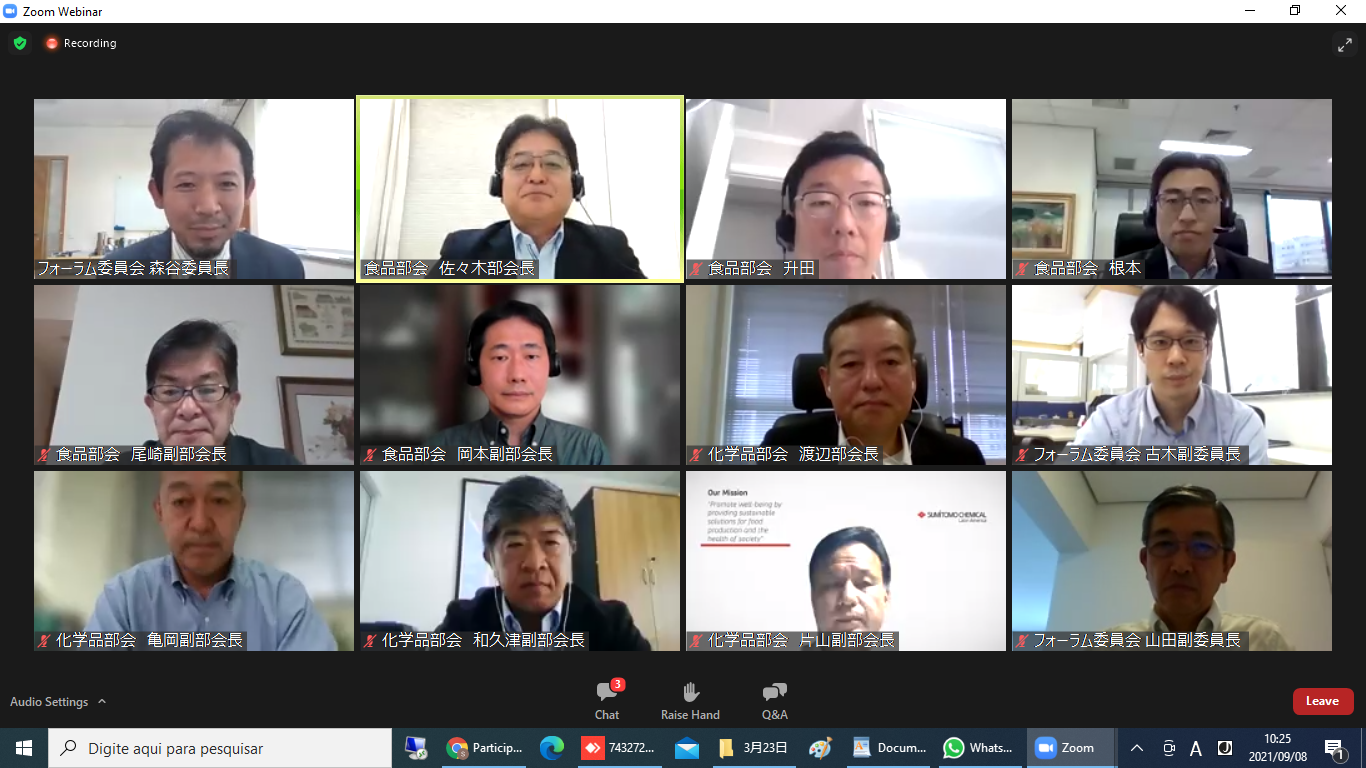Open the Microsoft Edge taskbar icon
This screenshot has height=768, width=1366.
(x=551, y=748)
